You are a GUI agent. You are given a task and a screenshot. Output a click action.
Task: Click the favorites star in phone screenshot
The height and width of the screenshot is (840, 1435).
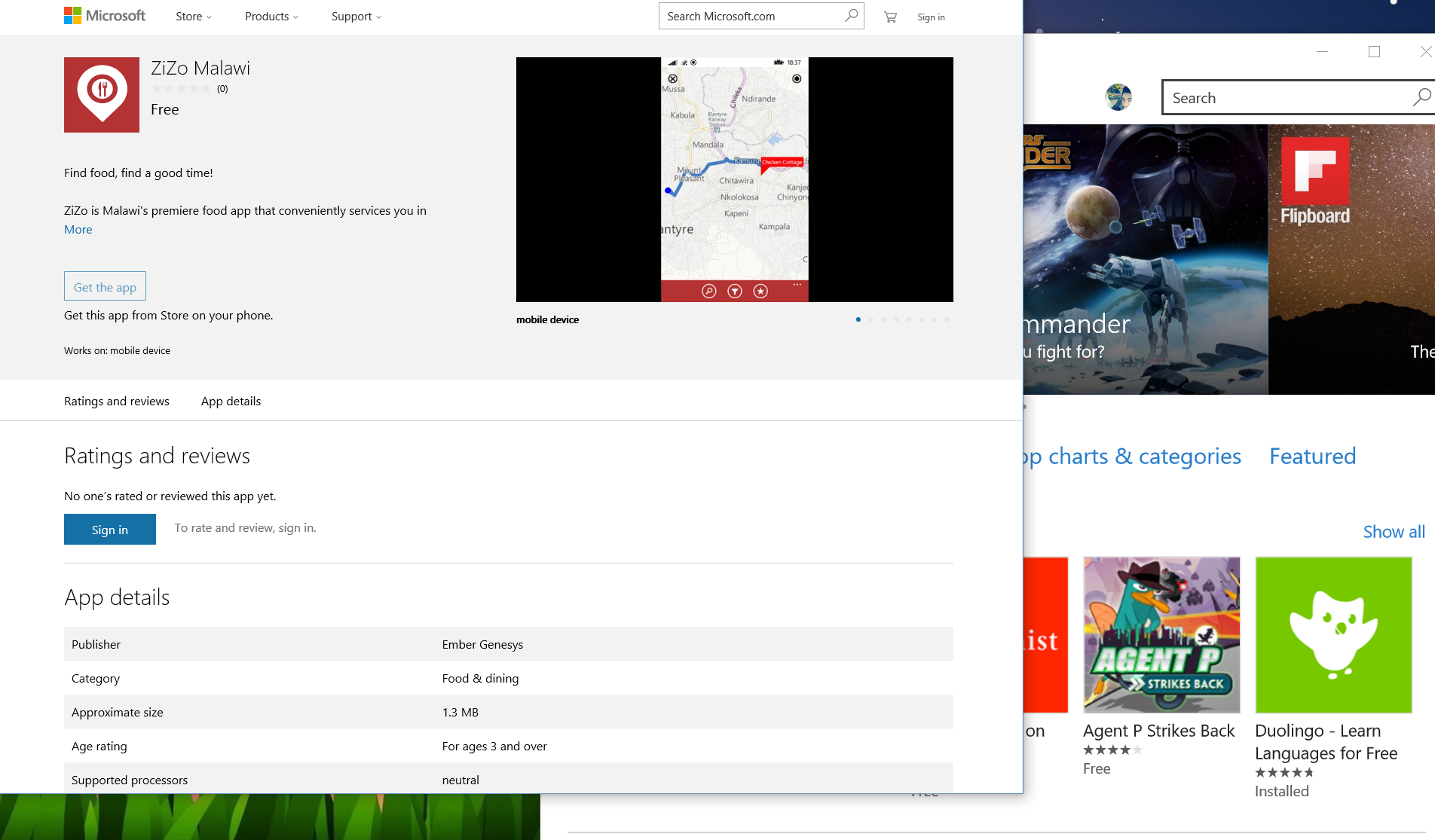click(760, 291)
